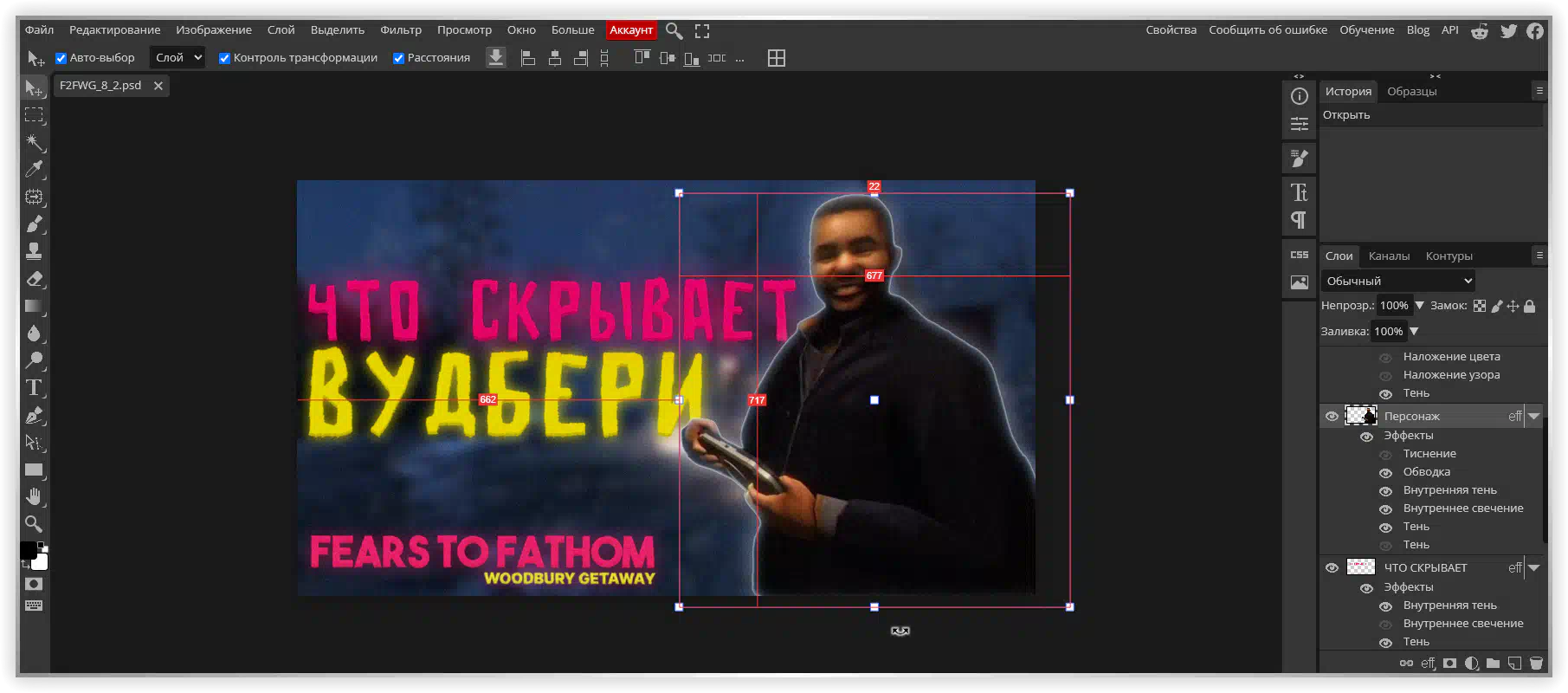
Task: Select the Brush tool
Action: pos(35,224)
